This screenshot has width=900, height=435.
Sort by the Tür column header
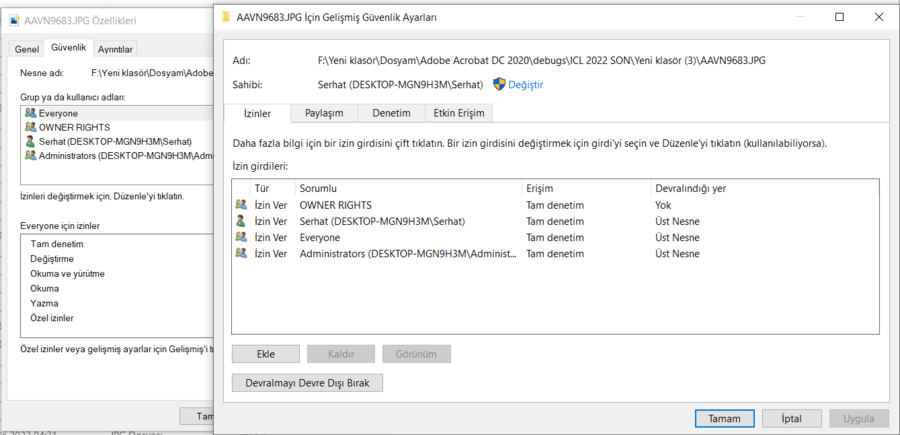pyautogui.click(x=273, y=188)
